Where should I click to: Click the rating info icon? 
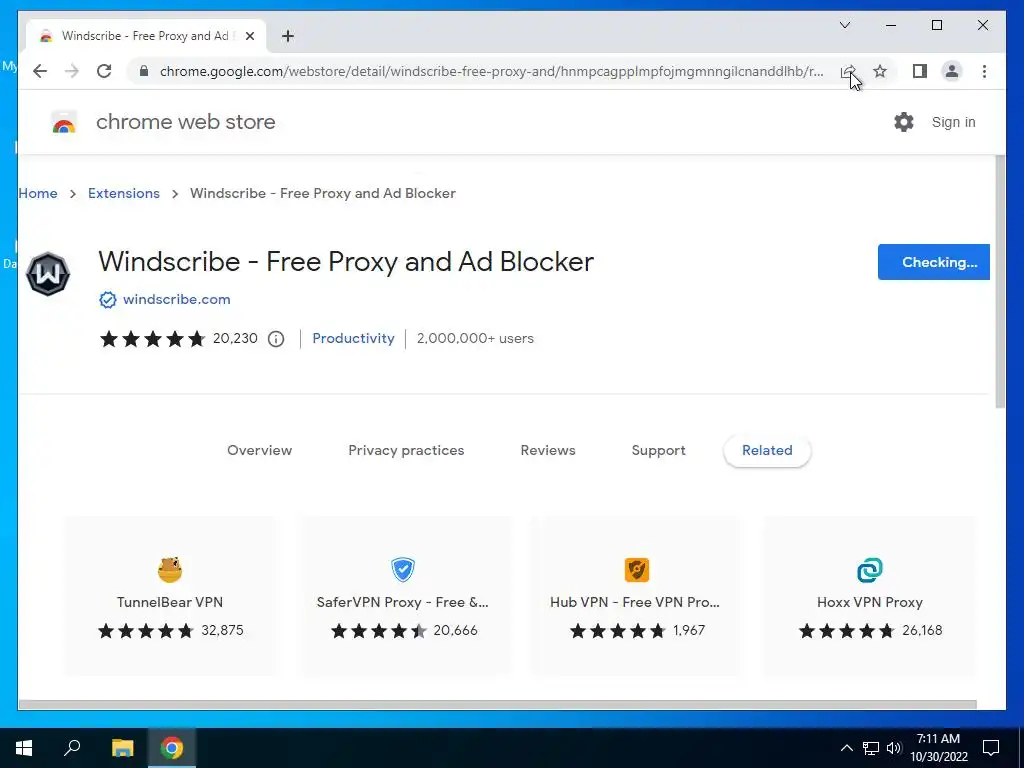click(276, 339)
